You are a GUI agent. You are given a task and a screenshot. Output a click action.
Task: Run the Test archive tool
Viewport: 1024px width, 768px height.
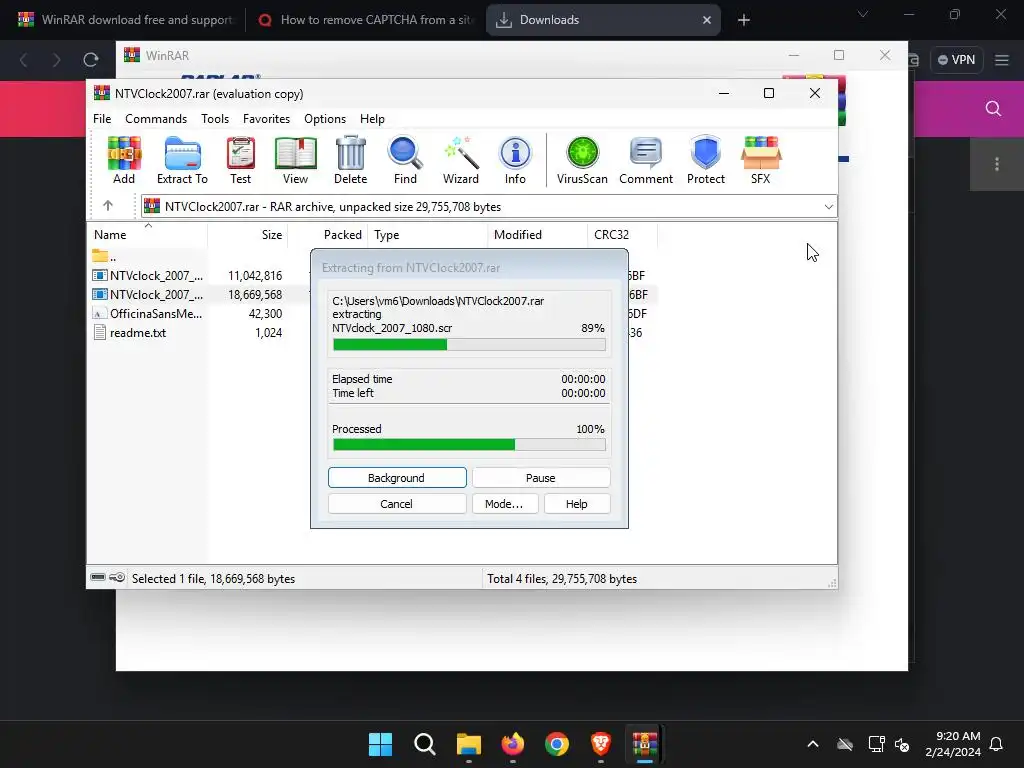[x=240, y=161]
